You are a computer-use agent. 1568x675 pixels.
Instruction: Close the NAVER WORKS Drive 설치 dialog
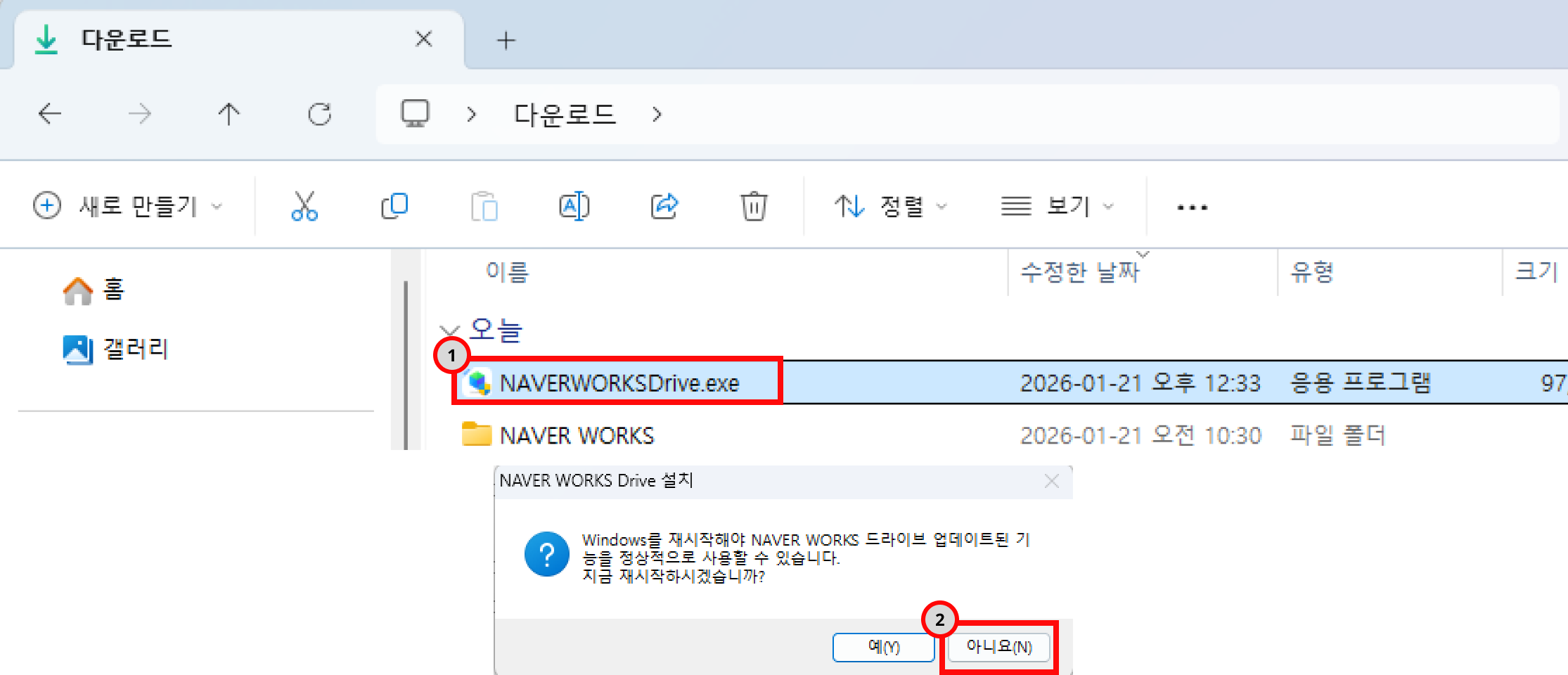click(x=1052, y=481)
